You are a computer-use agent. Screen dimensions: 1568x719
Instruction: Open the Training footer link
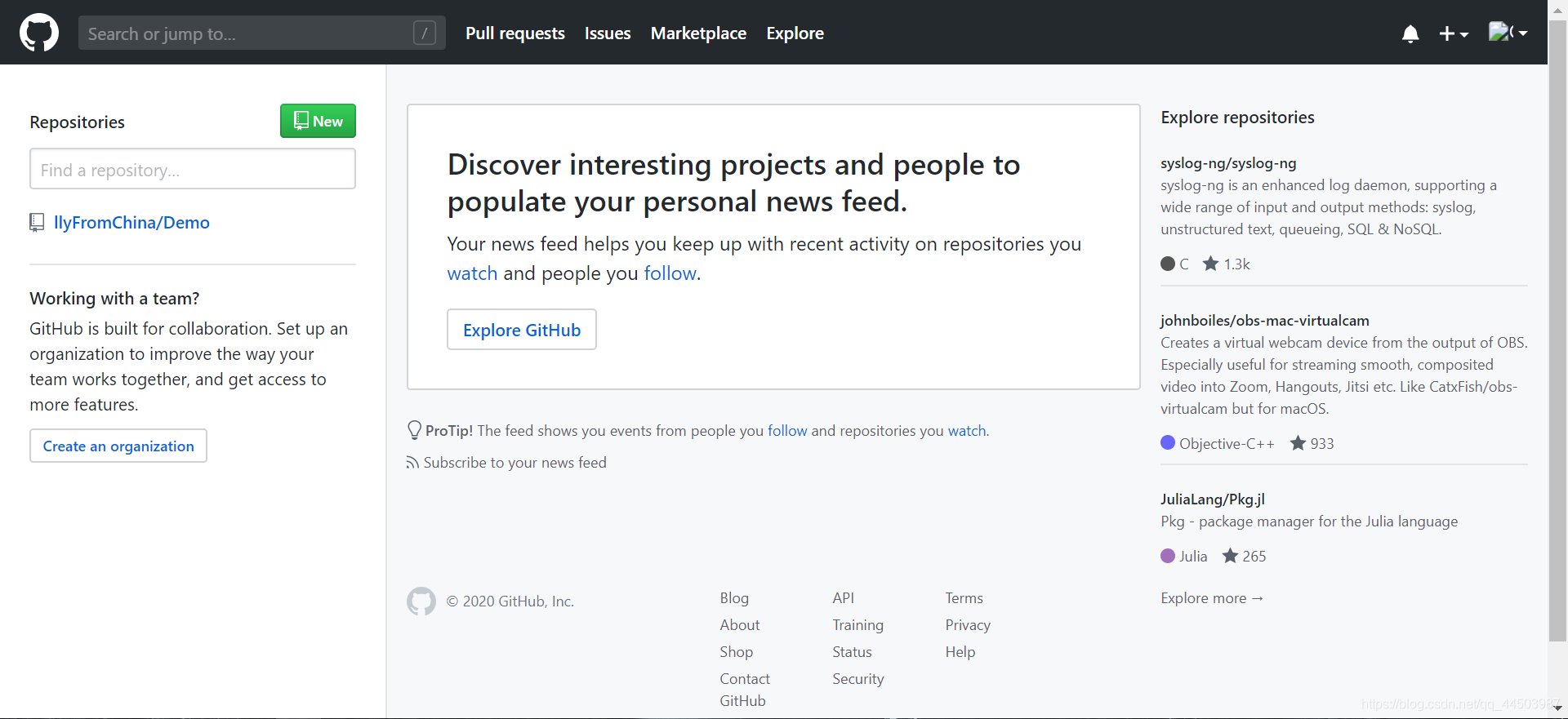pyautogui.click(x=857, y=625)
